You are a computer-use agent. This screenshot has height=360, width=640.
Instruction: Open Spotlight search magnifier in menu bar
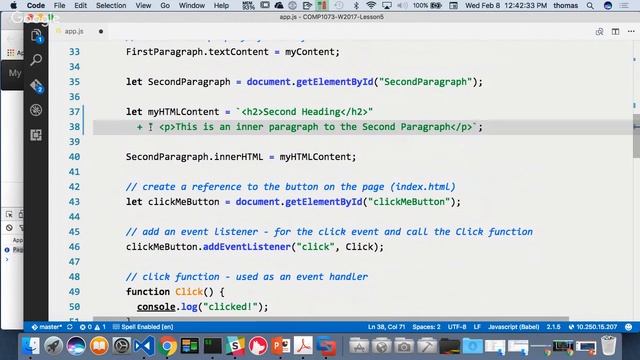(x=590, y=5)
